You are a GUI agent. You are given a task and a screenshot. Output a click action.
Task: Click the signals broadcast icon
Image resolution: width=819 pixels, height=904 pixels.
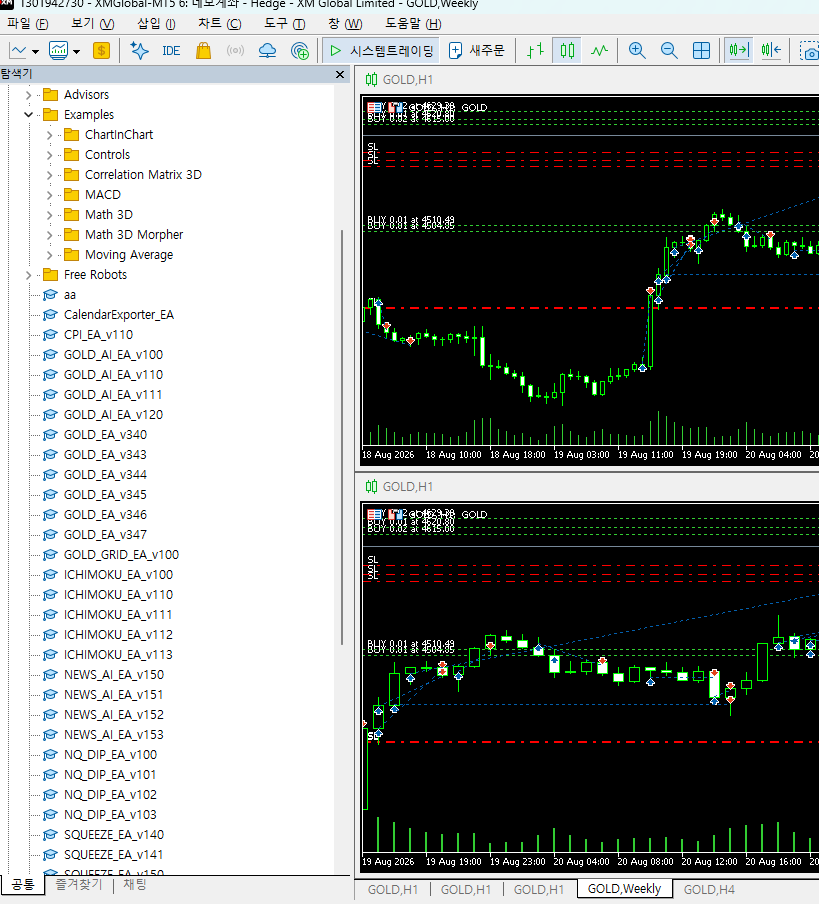[x=235, y=51]
